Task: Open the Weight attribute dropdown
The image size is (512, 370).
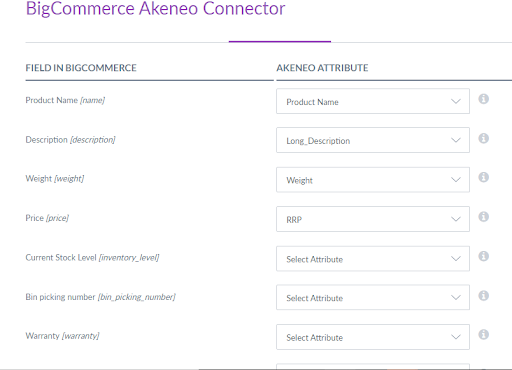Action: (x=373, y=180)
